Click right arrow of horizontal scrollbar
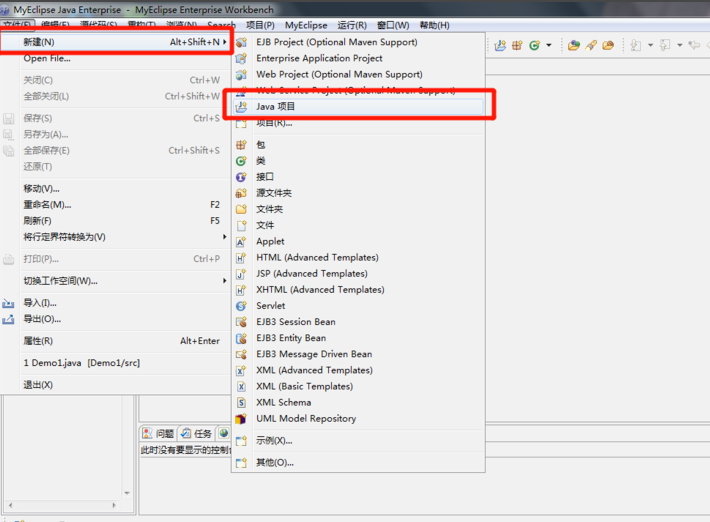 pos(114,505)
